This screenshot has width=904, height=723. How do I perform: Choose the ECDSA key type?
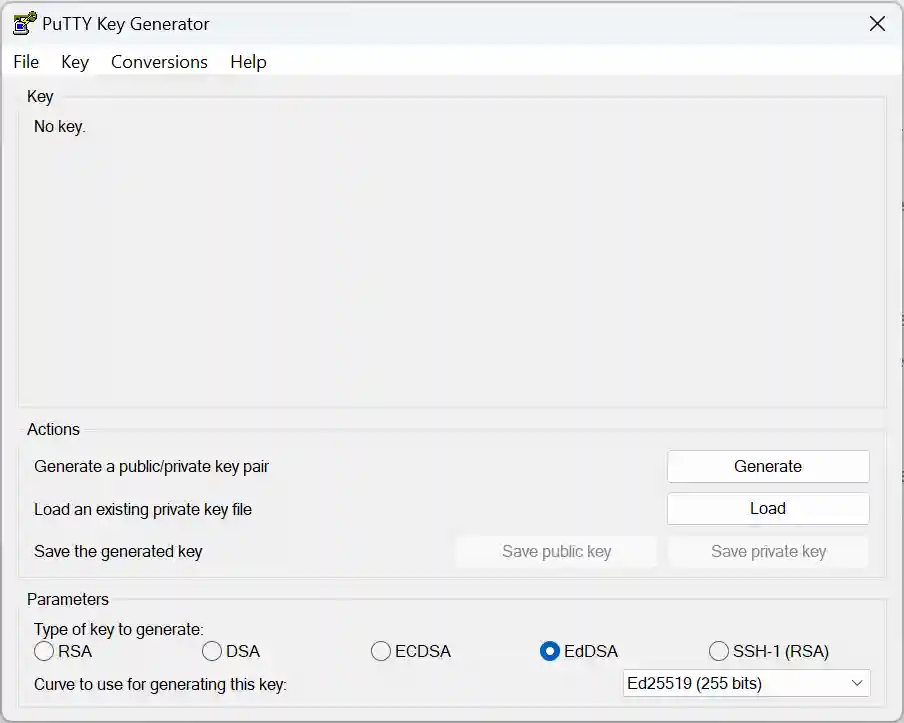pyautogui.click(x=381, y=651)
